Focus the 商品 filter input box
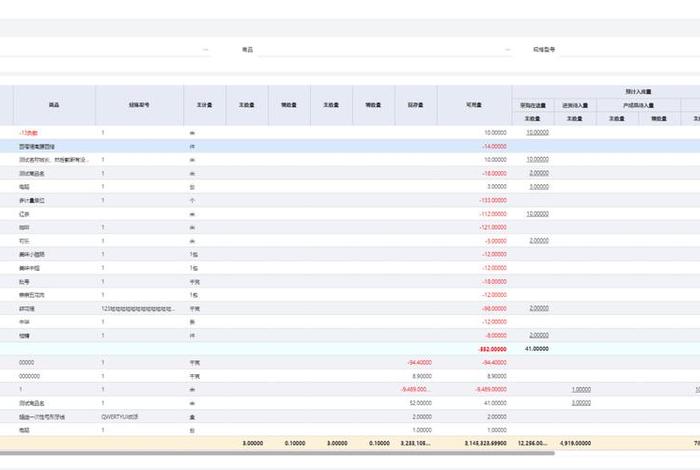 coord(380,49)
